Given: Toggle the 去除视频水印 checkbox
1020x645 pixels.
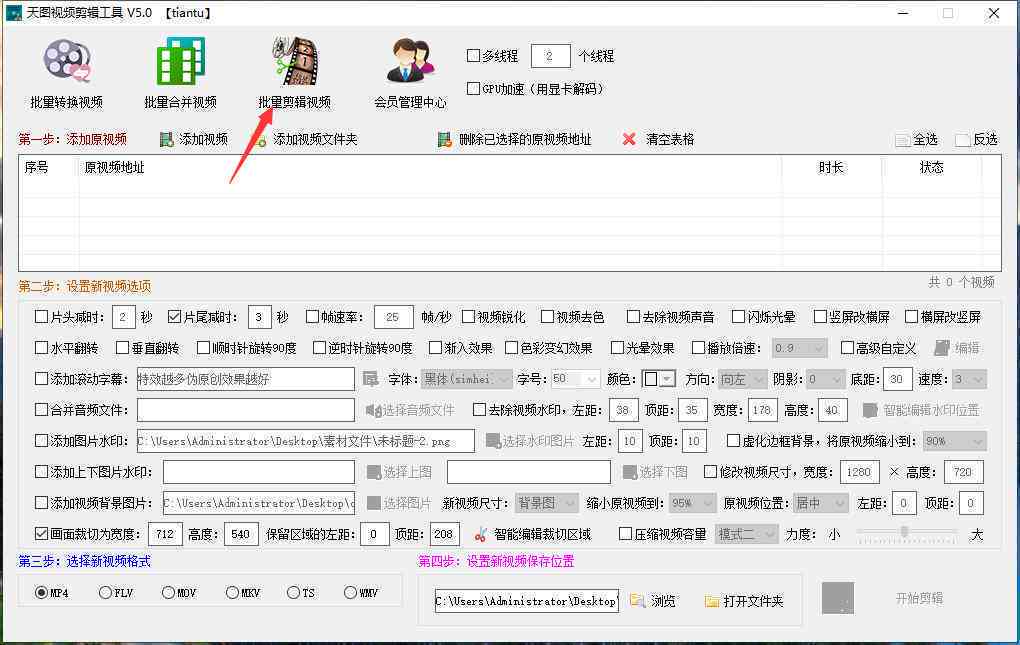Looking at the screenshot, I should [479, 410].
